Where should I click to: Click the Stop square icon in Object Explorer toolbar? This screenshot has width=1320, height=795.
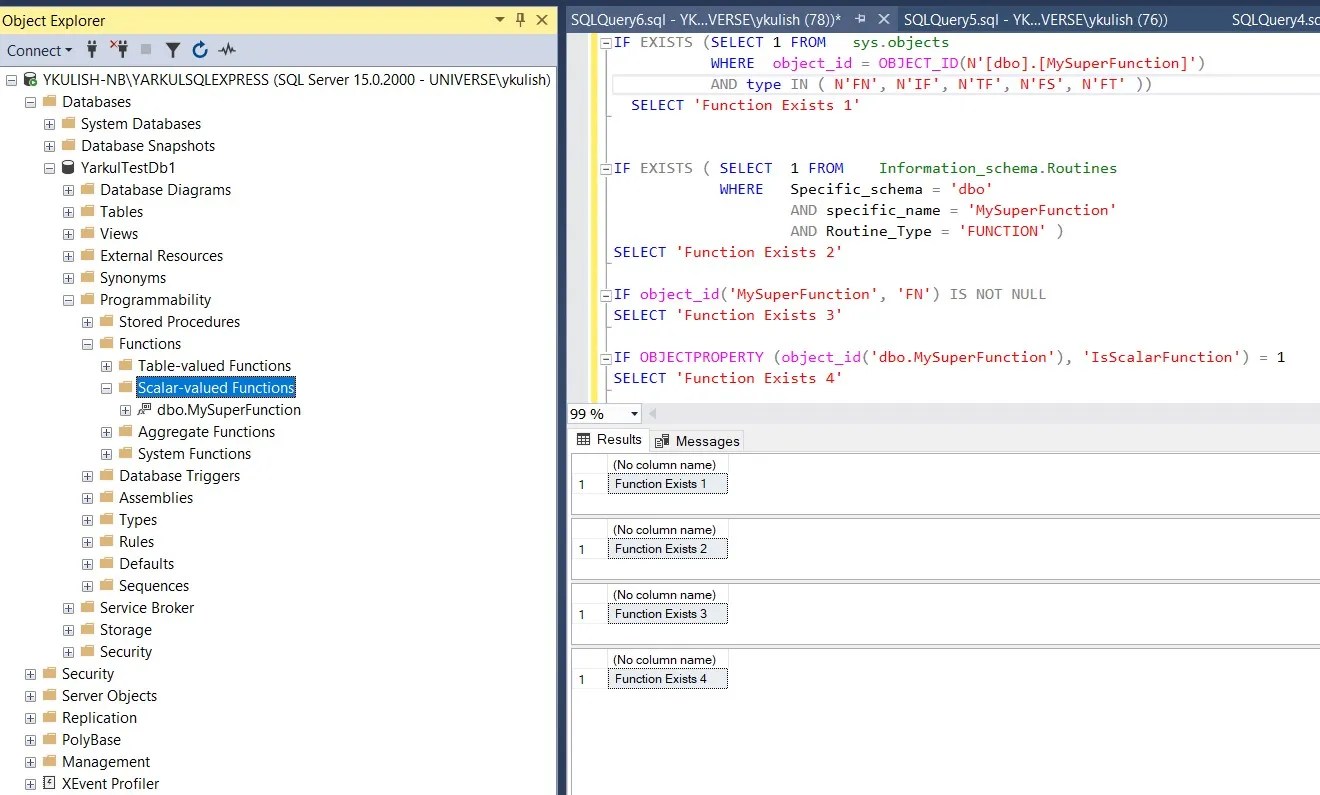[146, 49]
